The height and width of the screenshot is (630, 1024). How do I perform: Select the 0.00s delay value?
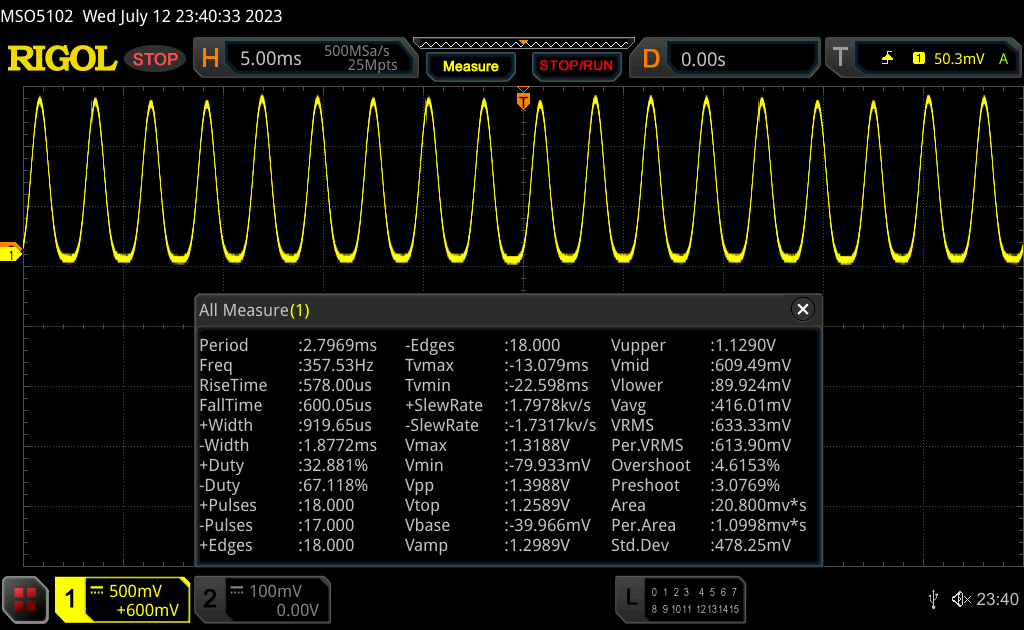[703, 59]
